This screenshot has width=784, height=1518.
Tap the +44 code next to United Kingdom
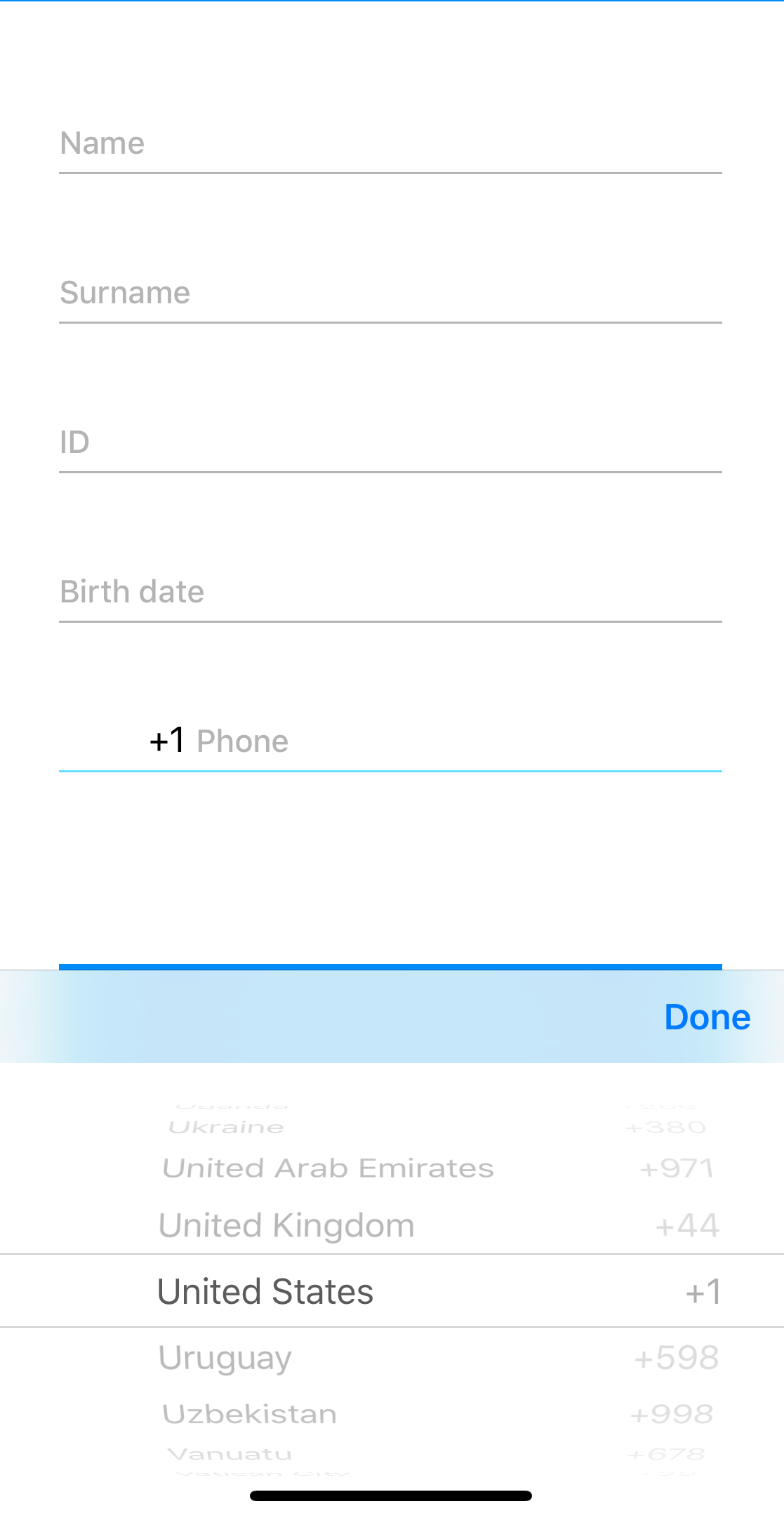pos(686,1225)
